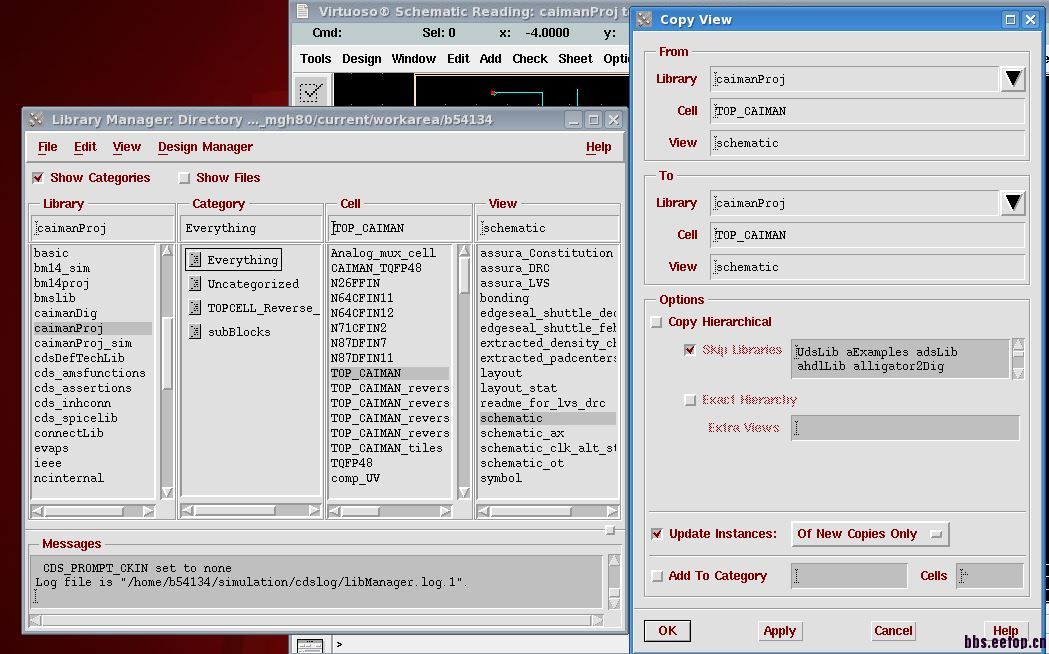
Task: Toggle the Show Categories checkbox
Action: click(38, 178)
